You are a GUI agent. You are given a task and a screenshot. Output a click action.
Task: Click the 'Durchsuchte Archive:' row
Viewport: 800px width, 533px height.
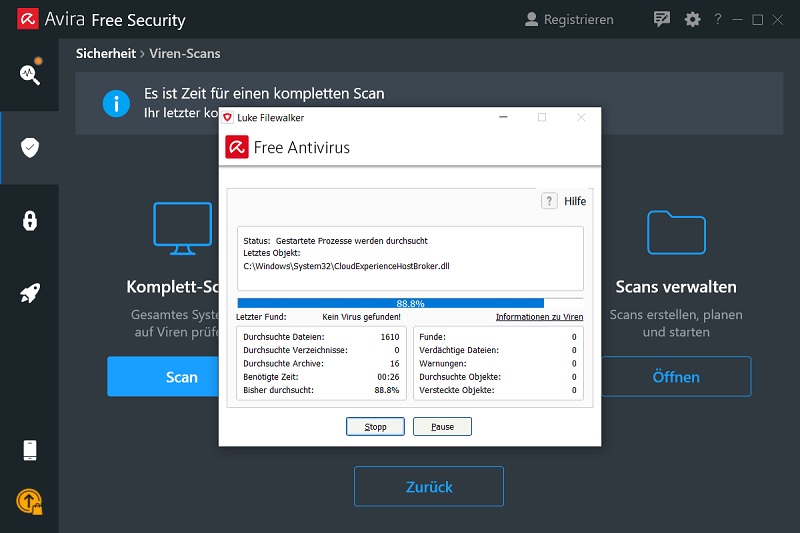point(321,364)
